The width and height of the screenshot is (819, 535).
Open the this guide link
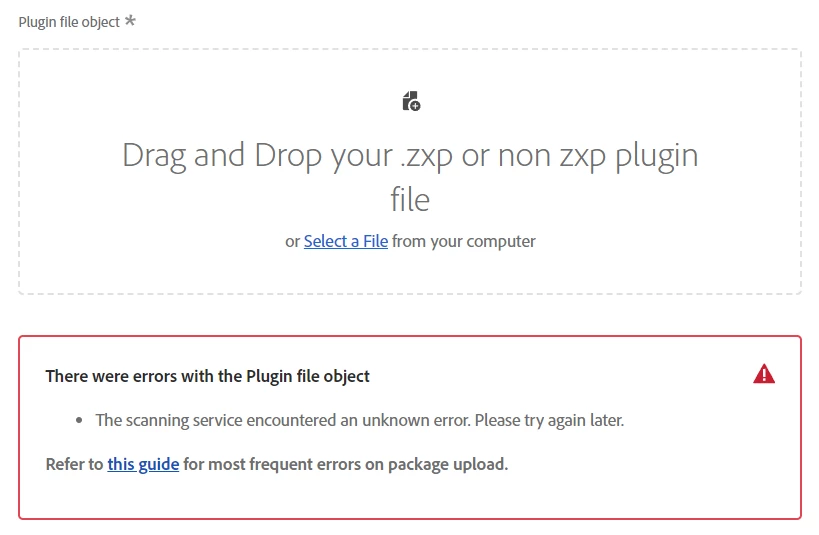[x=143, y=464]
